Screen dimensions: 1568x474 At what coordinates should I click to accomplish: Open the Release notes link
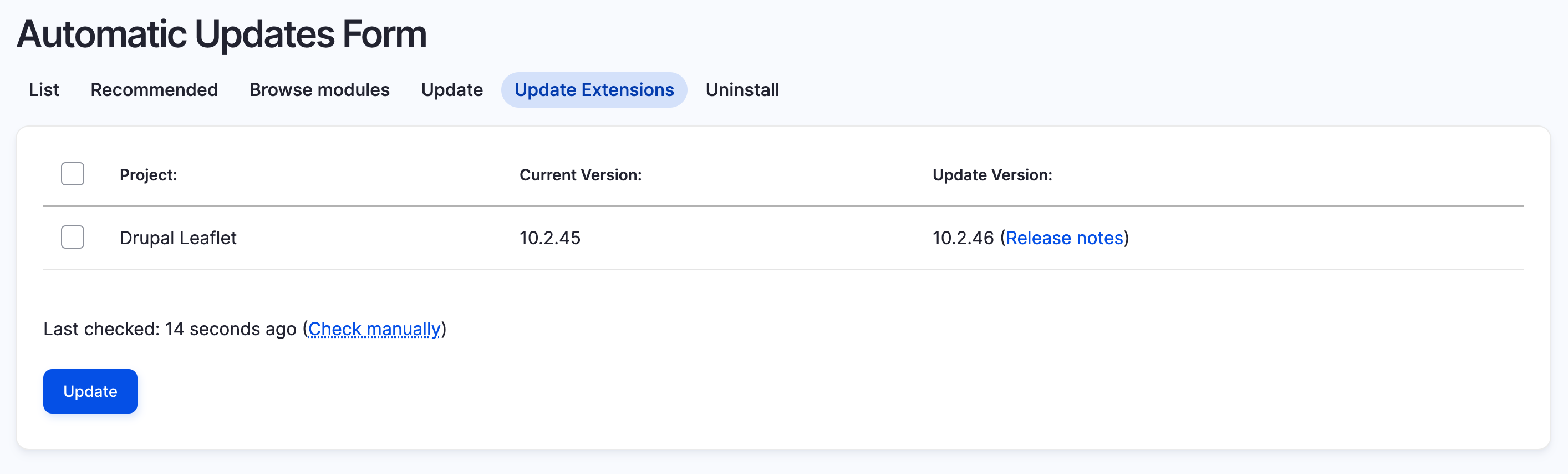coord(1064,238)
